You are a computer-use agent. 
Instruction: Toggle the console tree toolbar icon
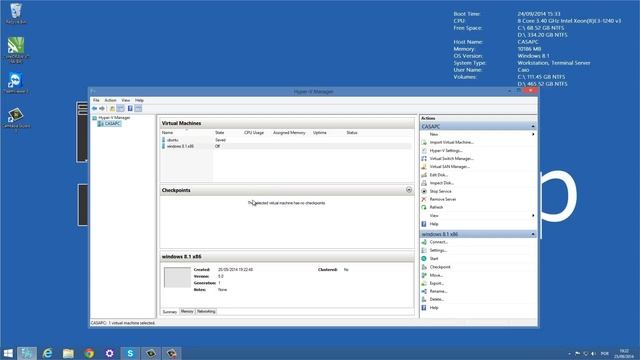click(x=121, y=109)
